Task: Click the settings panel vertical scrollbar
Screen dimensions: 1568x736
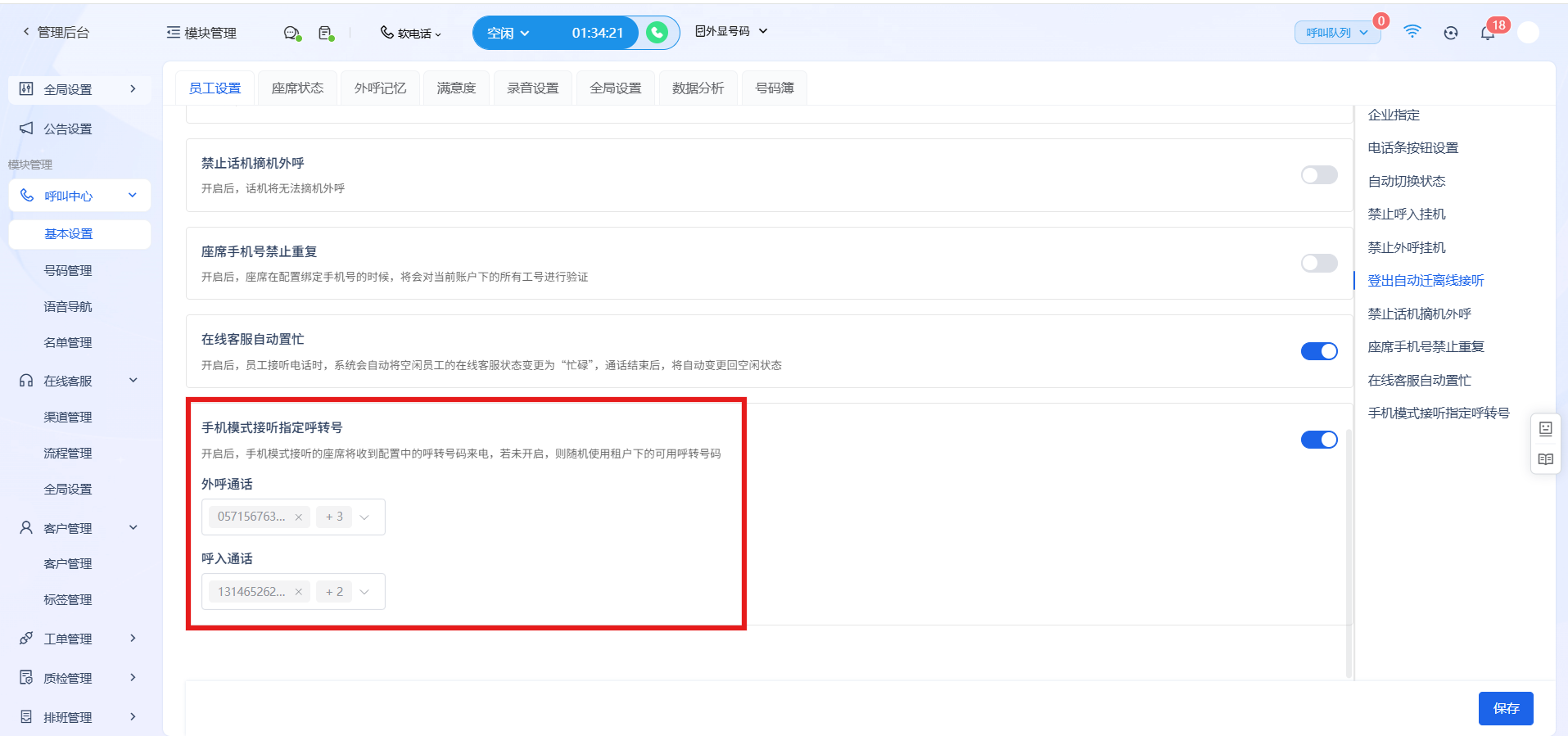Action: 1349,553
